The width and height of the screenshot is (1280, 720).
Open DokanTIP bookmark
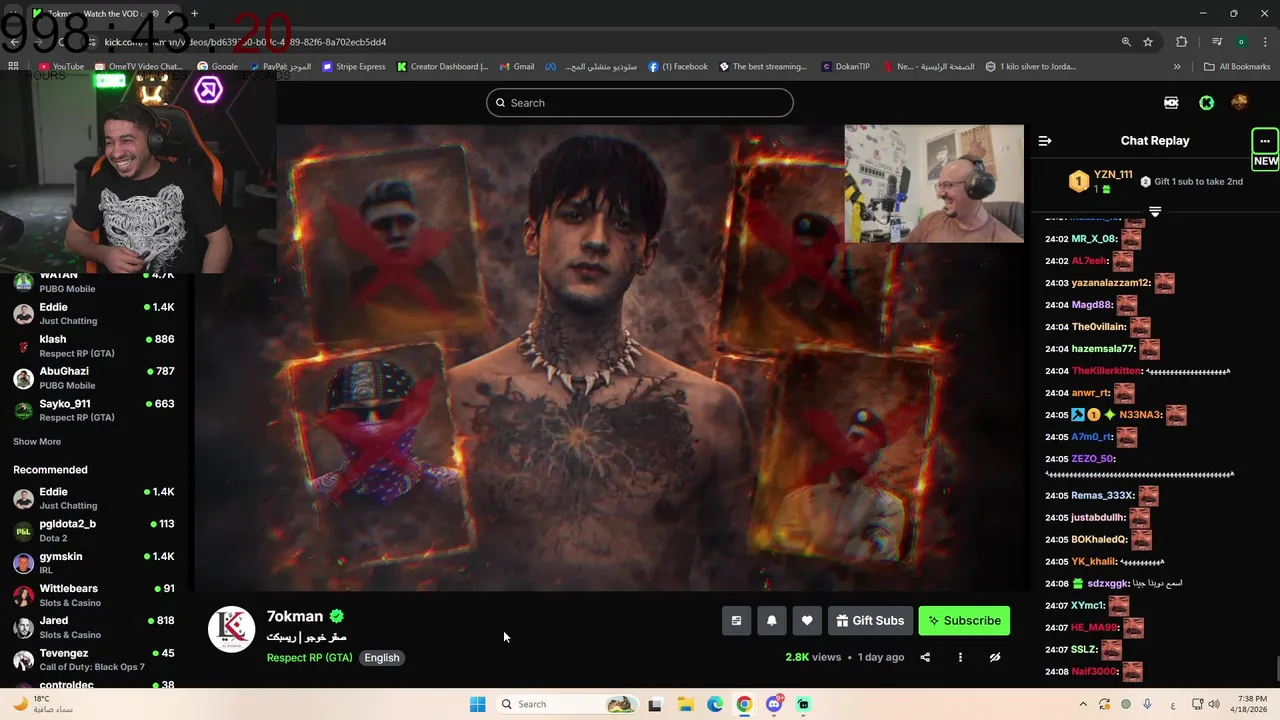[846, 67]
